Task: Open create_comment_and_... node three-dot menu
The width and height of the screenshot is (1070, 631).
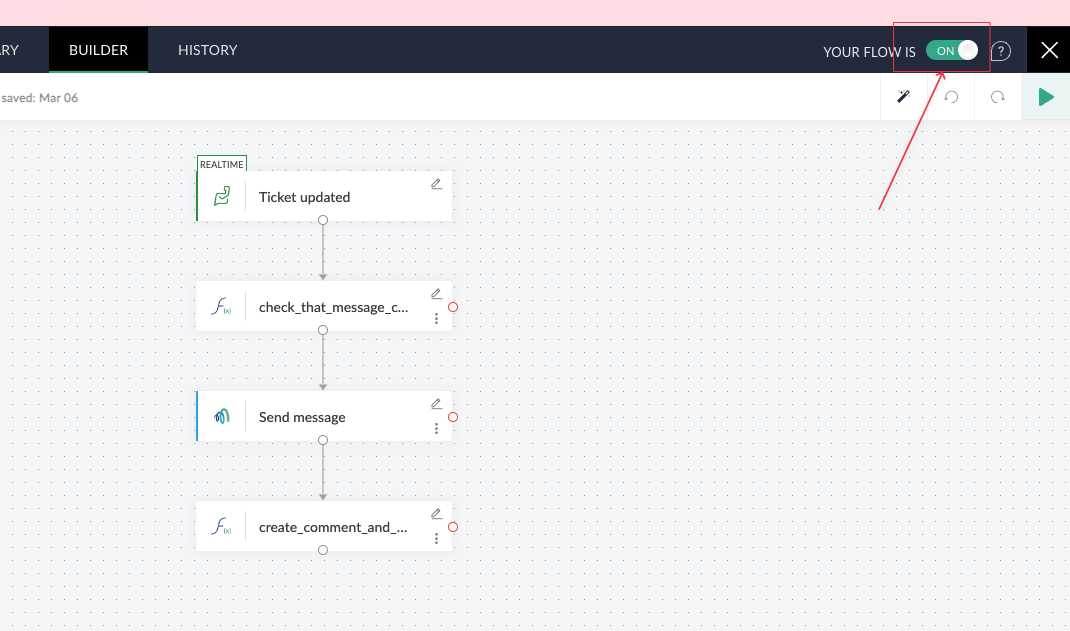Action: (436, 538)
